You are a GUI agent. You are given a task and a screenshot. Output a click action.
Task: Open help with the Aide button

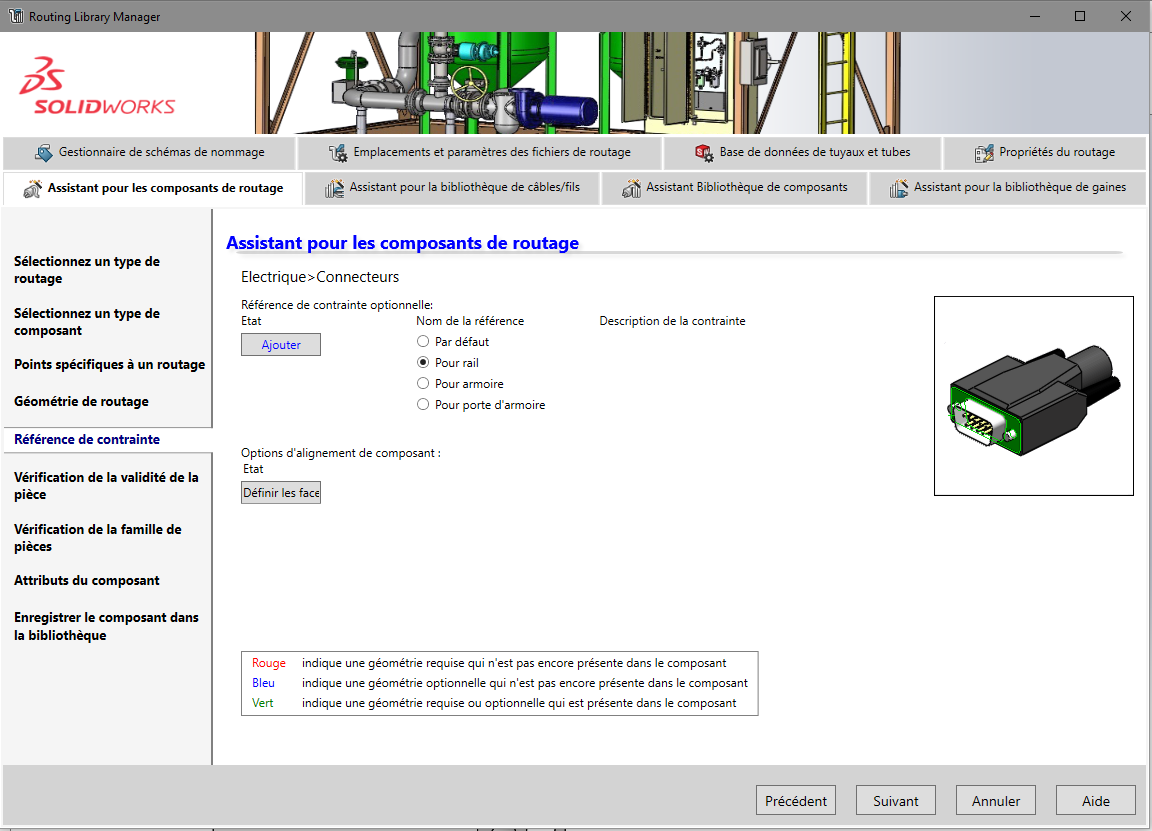(x=1095, y=800)
